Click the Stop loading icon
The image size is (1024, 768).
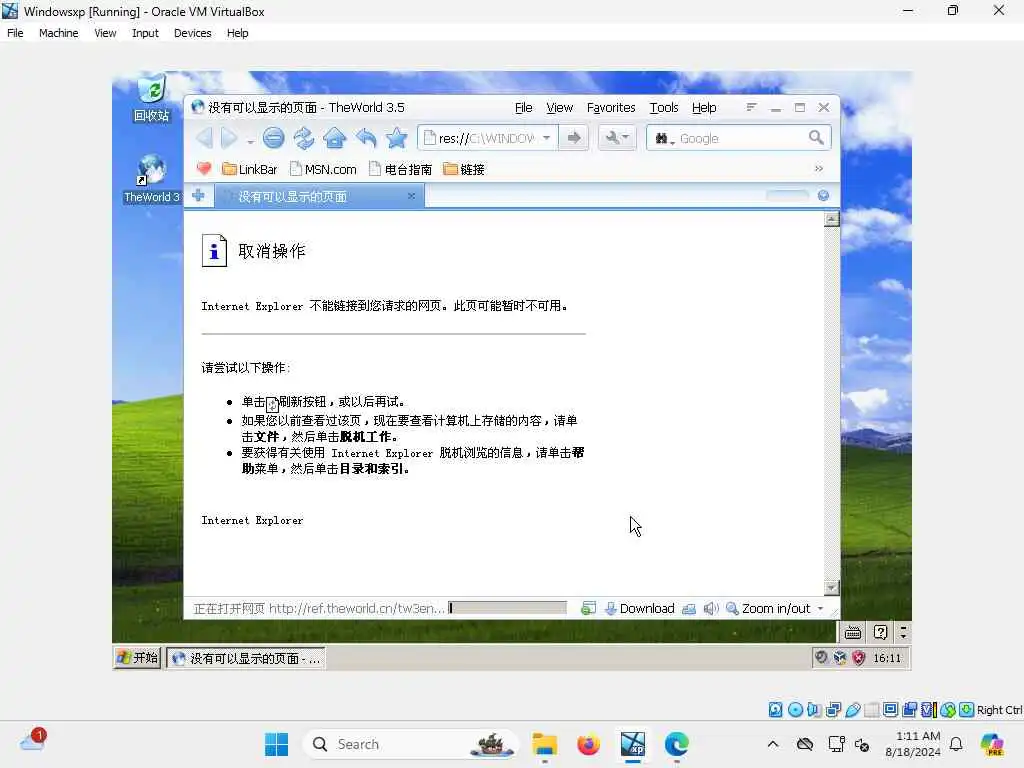(274, 138)
